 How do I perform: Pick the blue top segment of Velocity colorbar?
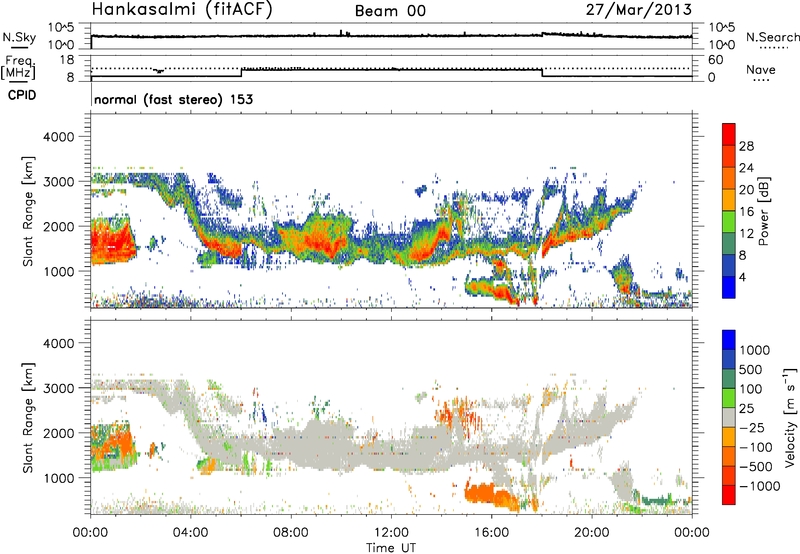729,340
